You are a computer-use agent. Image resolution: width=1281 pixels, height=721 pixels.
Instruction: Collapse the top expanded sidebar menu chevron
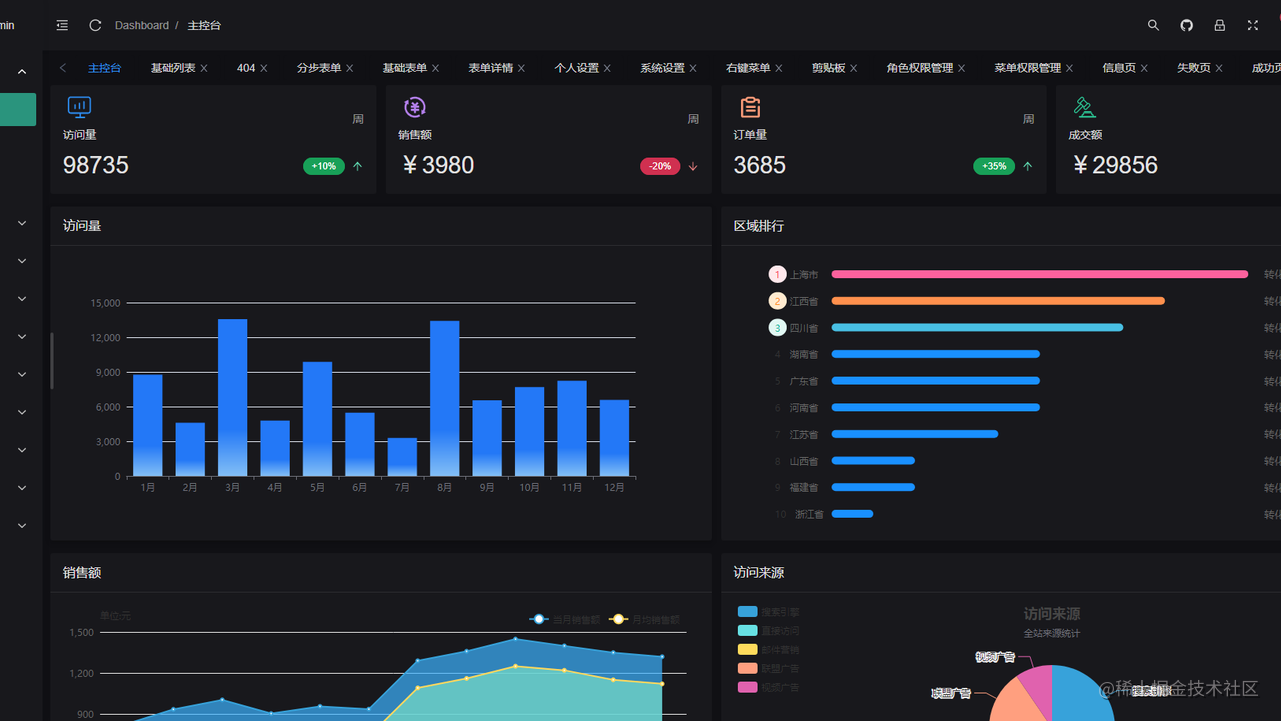22,72
